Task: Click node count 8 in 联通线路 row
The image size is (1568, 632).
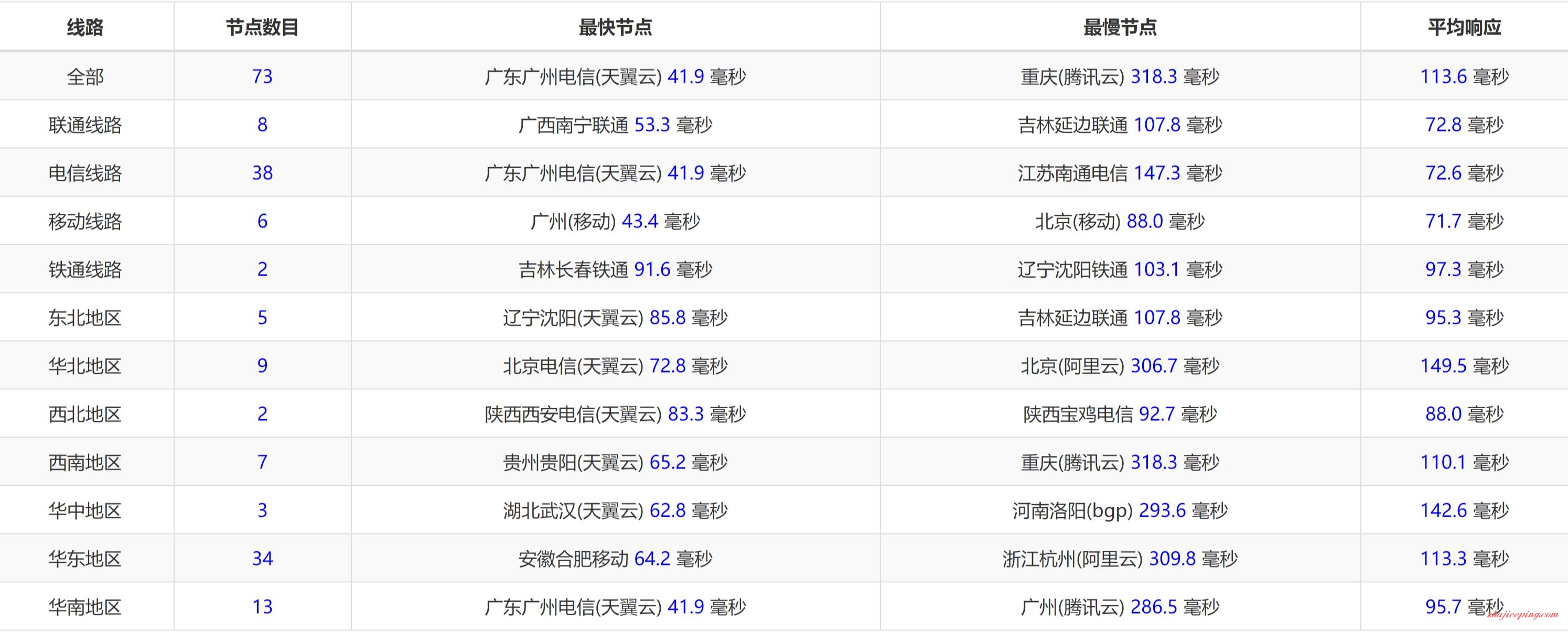Action: click(x=262, y=125)
